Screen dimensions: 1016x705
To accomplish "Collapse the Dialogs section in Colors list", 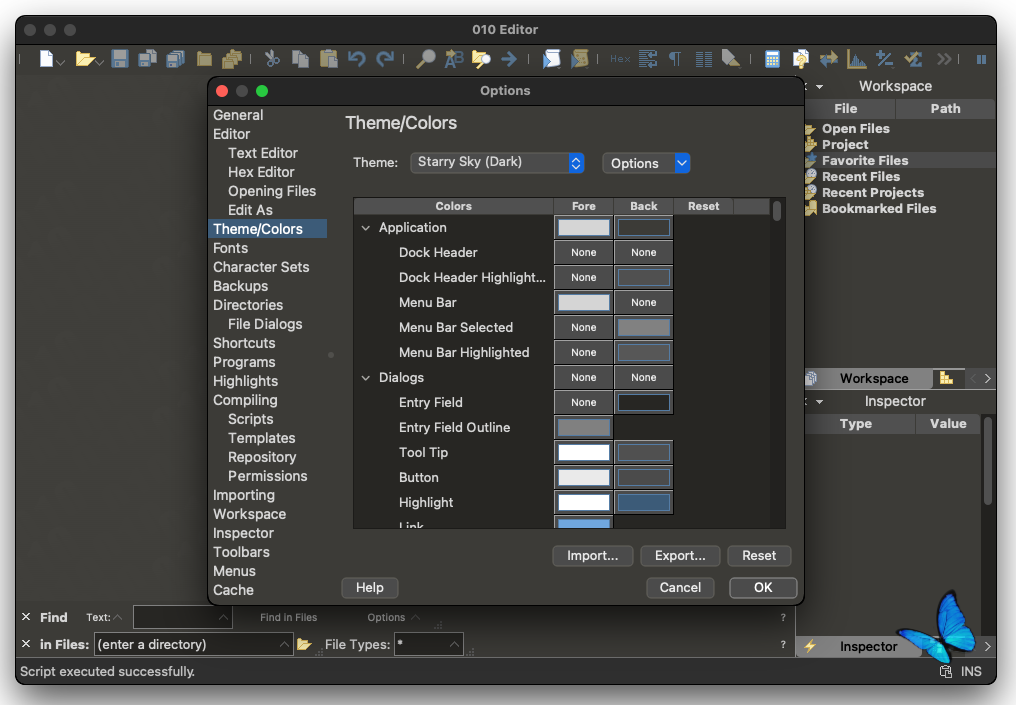I will click(366, 377).
